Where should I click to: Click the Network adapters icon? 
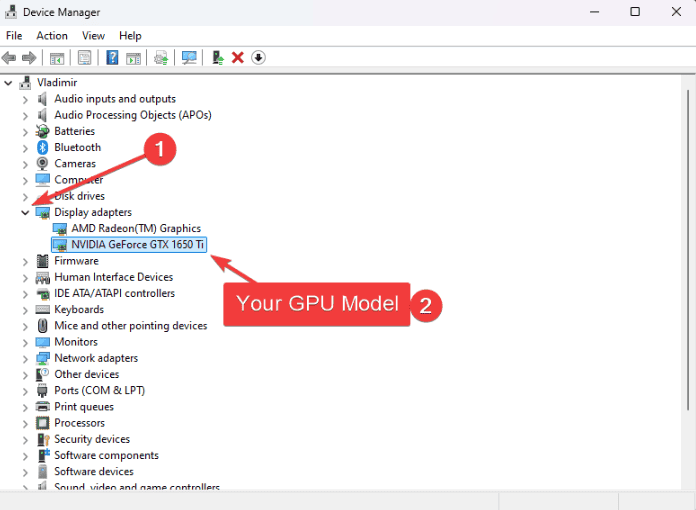point(43,358)
